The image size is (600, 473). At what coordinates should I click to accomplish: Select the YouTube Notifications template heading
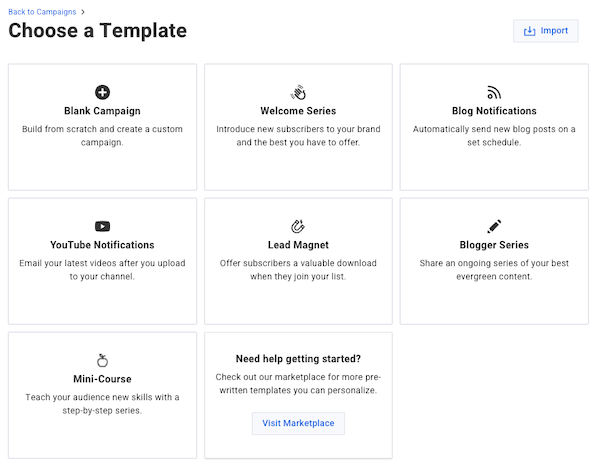click(x=102, y=245)
